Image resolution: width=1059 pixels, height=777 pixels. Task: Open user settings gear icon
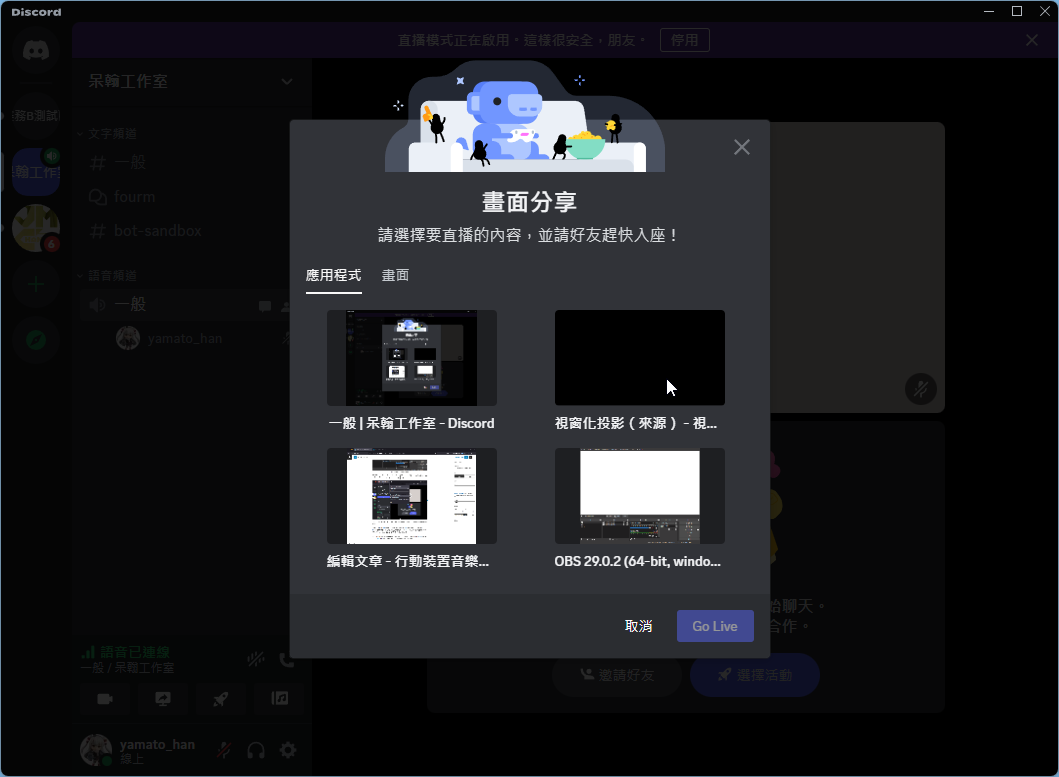(288, 750)
